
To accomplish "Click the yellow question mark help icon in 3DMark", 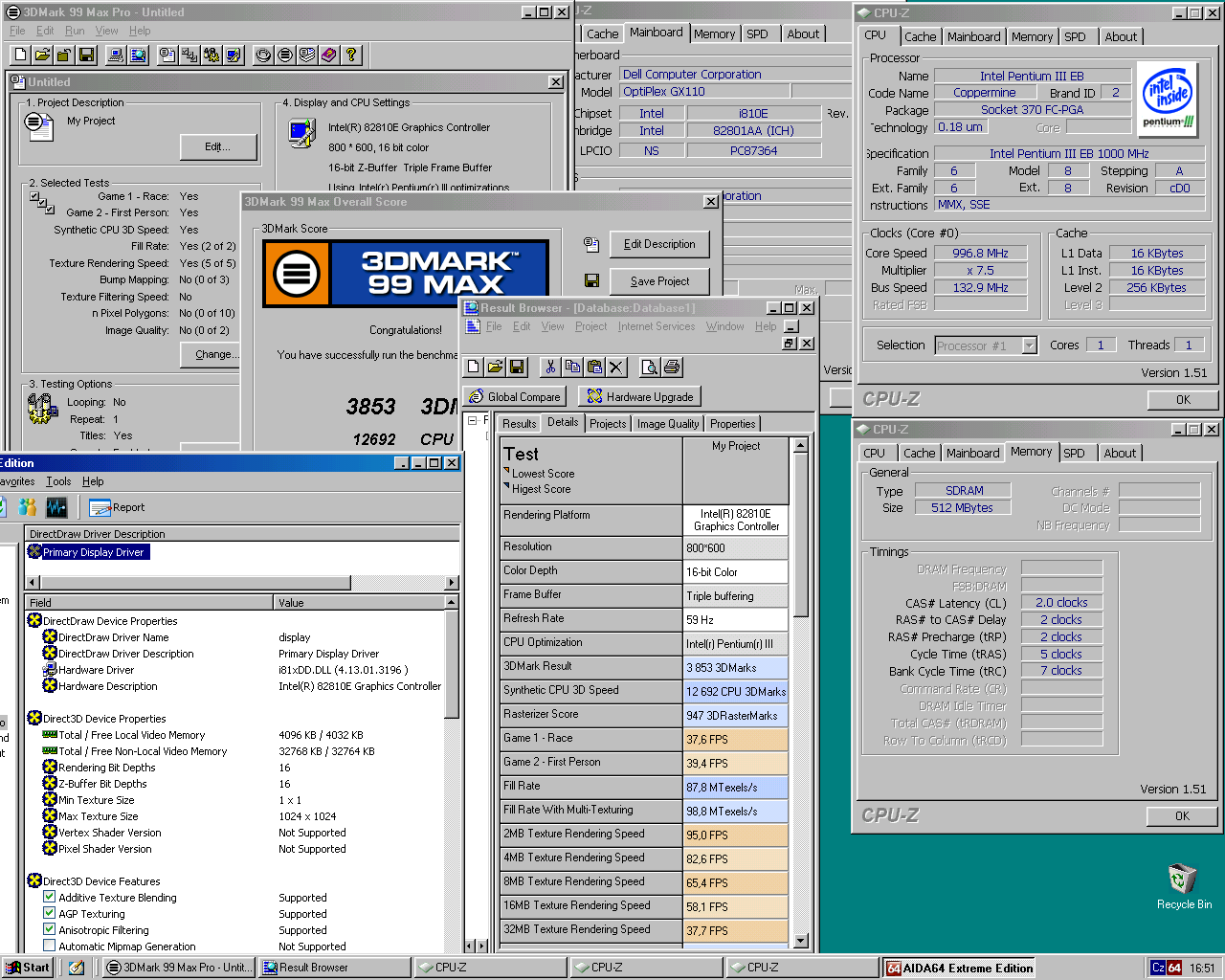I will click(x=351, y=55).
